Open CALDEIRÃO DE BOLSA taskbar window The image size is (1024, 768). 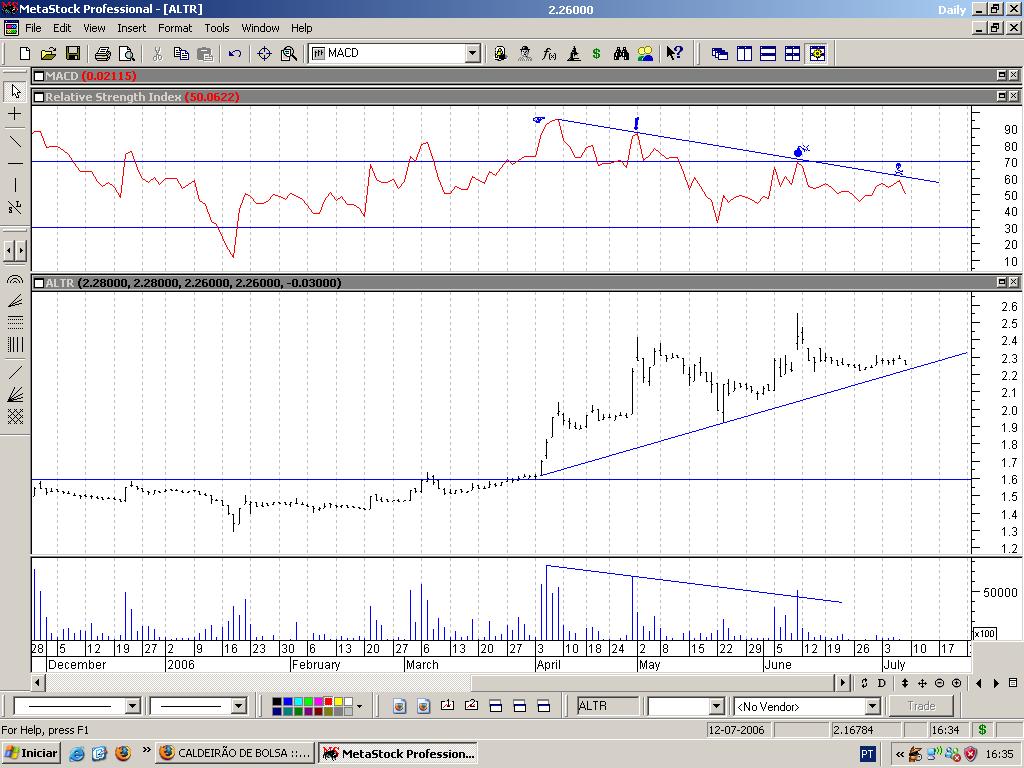235,753
